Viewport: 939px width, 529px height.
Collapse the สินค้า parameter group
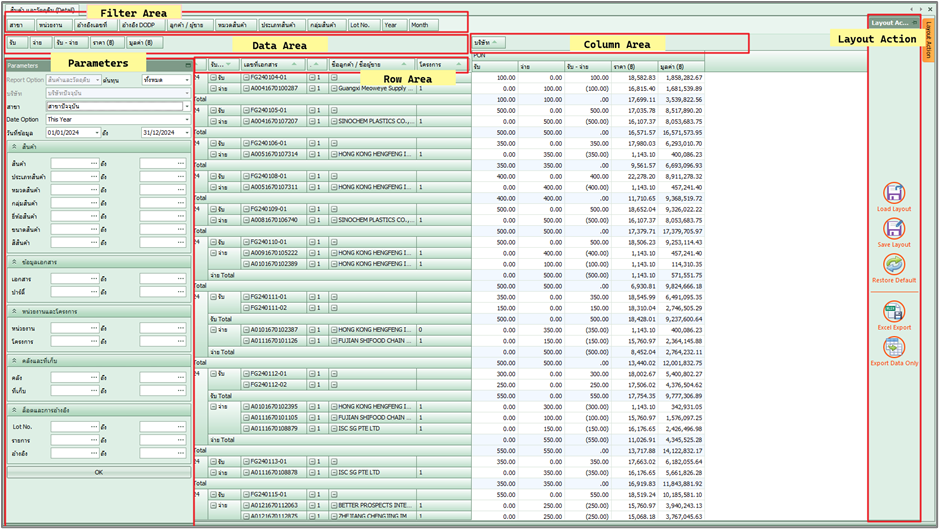tap(14, 146)
